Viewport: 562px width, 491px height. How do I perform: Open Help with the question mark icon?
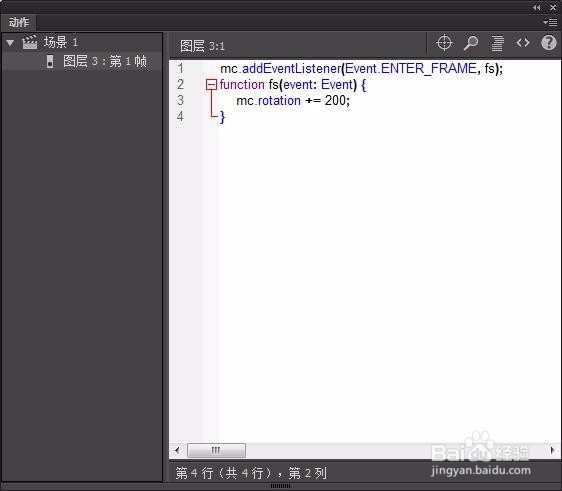click(548, 43)
